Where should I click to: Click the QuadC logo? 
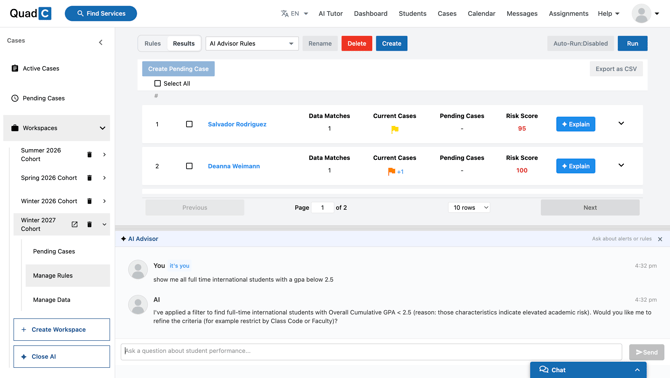click(x=30, y=13)
